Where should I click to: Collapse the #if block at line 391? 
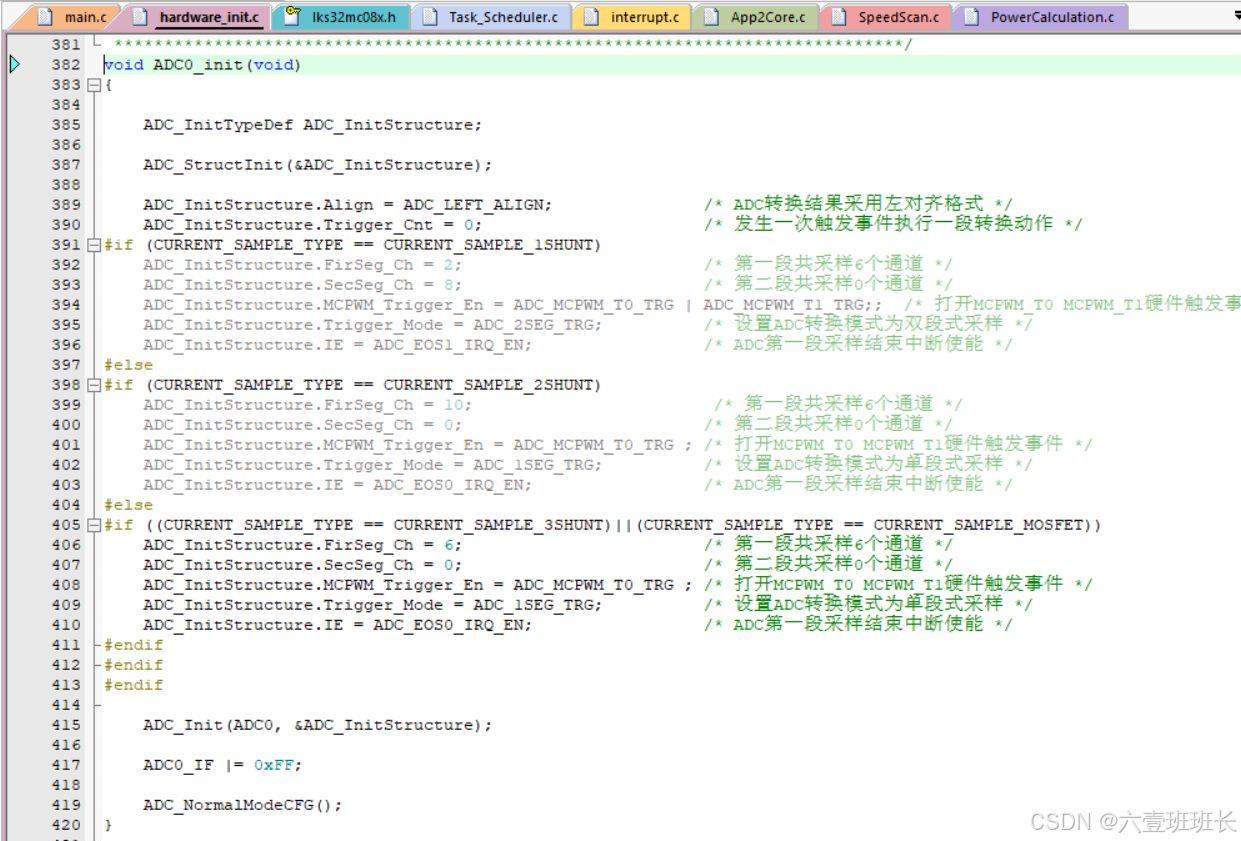point(94,245)
